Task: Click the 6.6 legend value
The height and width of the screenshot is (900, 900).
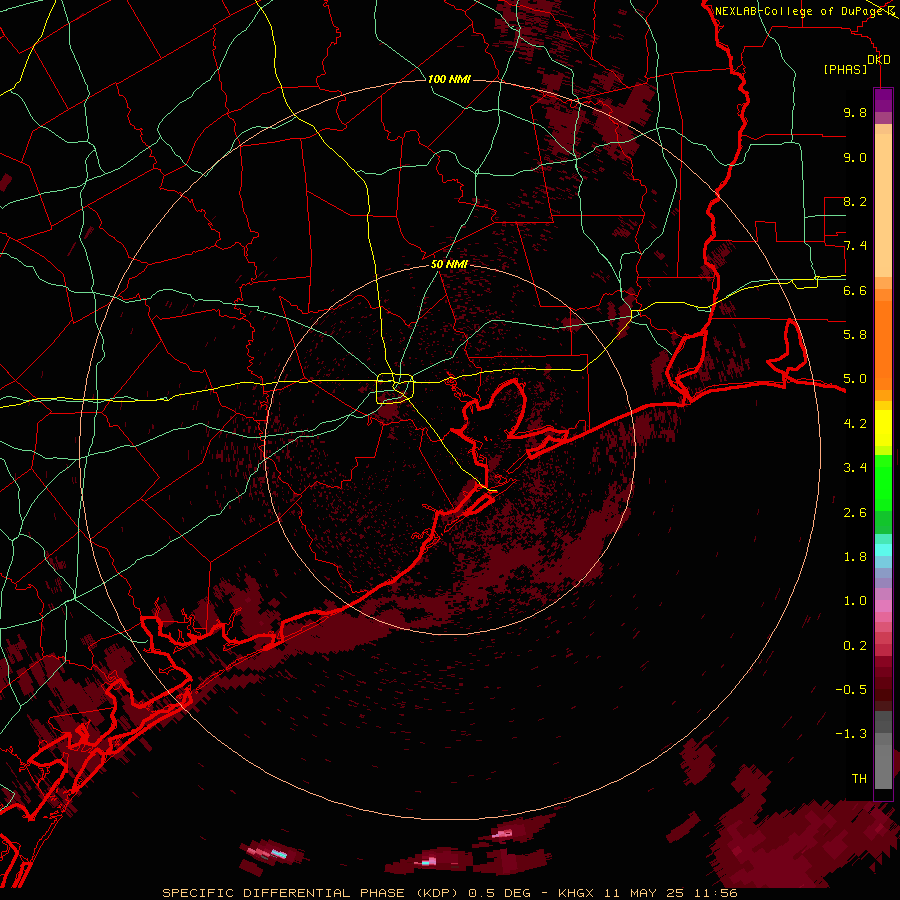Action: [x=855, y=290]
